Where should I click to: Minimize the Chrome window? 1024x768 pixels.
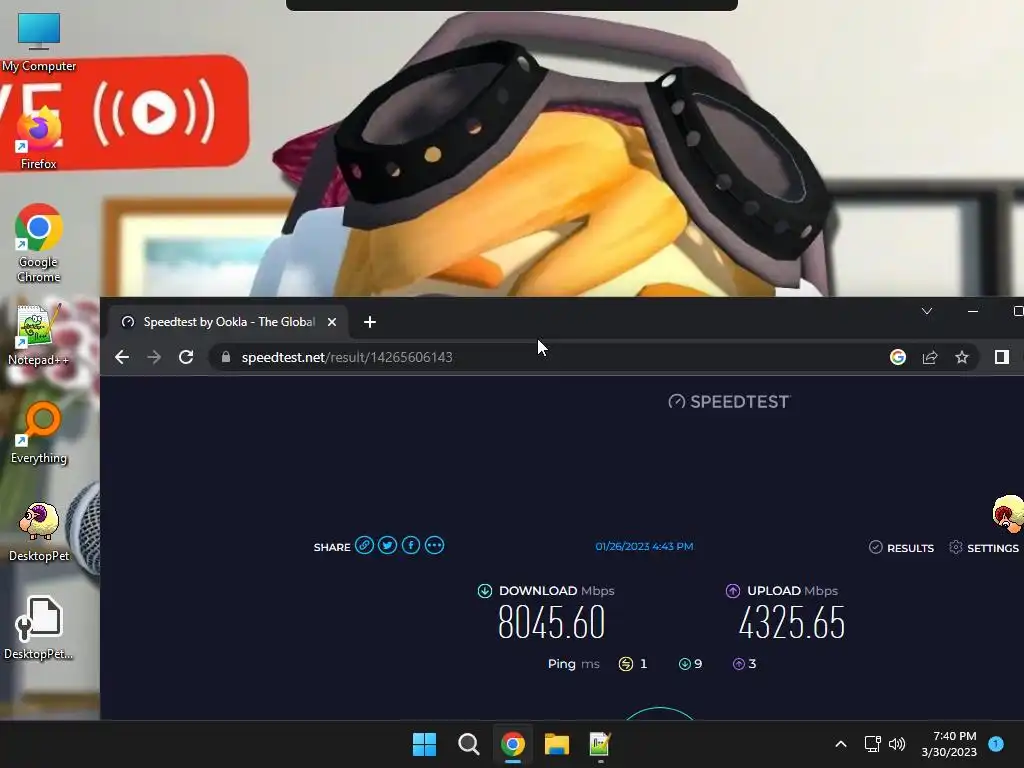pyautogui.click(x=973, y=311)
